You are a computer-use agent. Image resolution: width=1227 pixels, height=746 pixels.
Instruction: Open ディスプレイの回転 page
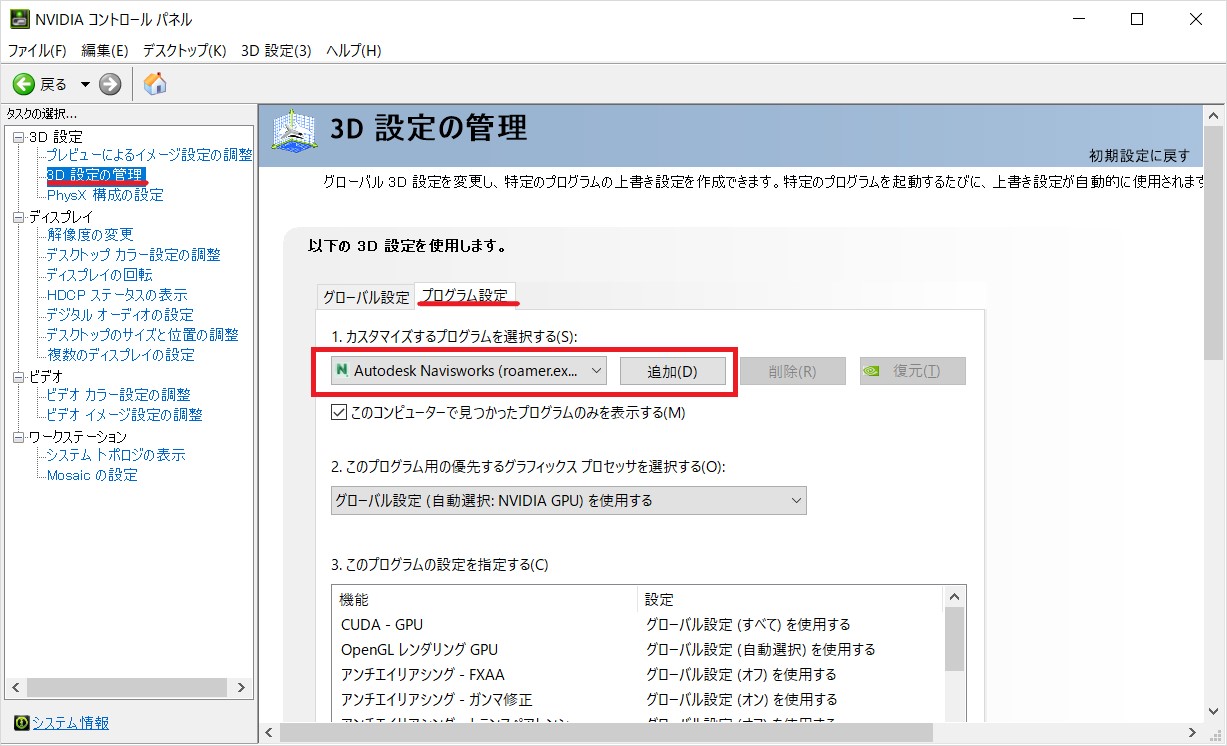click(x=99, y=275)
